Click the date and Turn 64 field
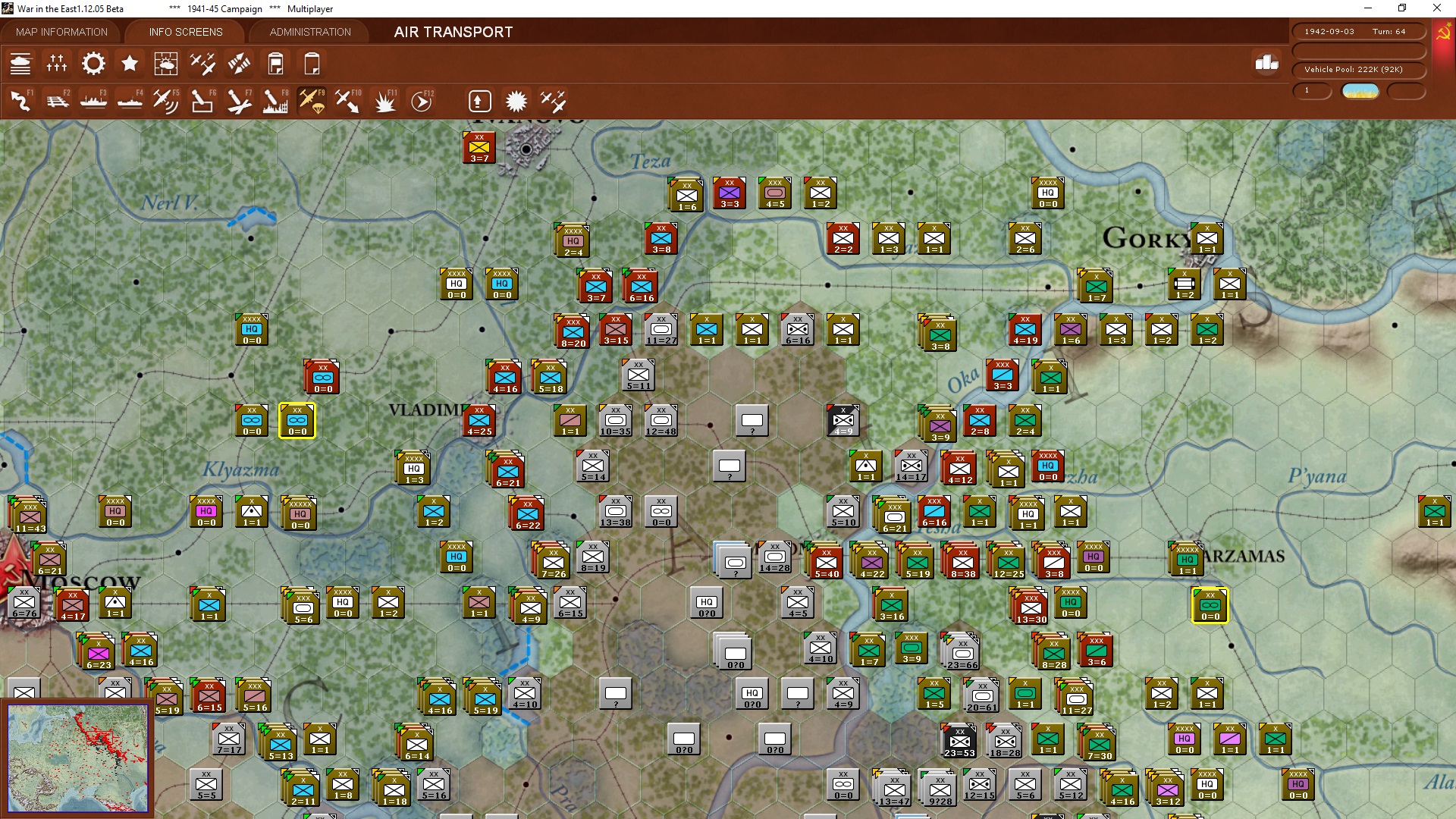The height and width of the screenshot is (819, 1456). point(1359,31)
